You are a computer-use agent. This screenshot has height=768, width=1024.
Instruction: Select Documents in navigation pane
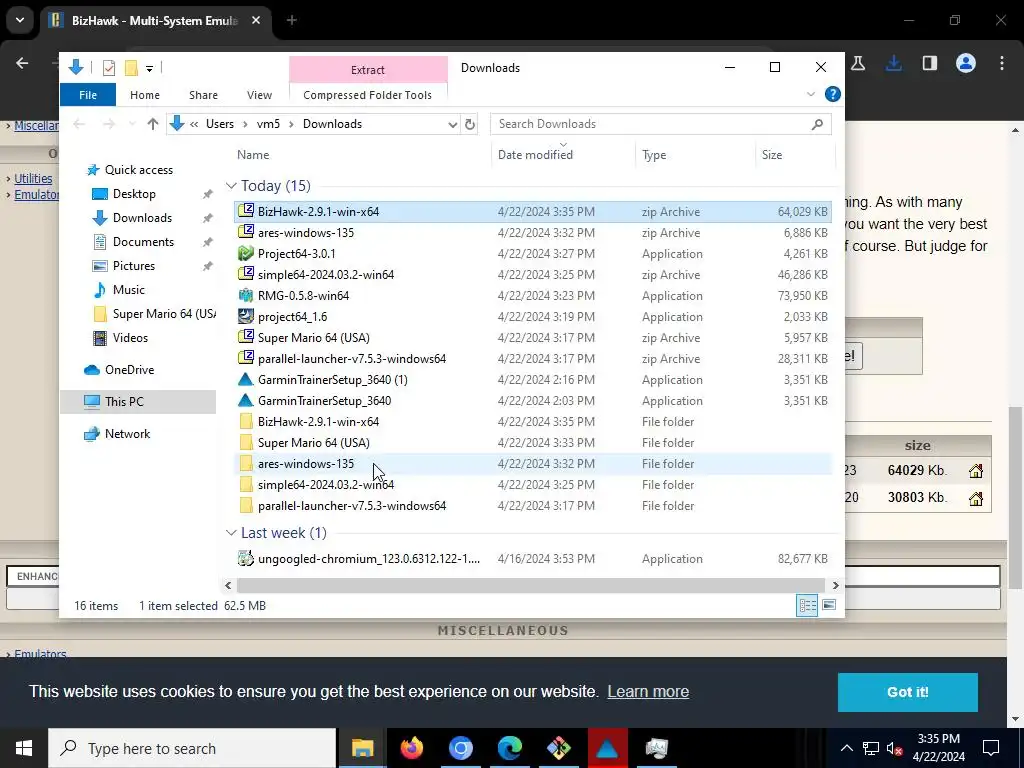[x=143, y=242]
